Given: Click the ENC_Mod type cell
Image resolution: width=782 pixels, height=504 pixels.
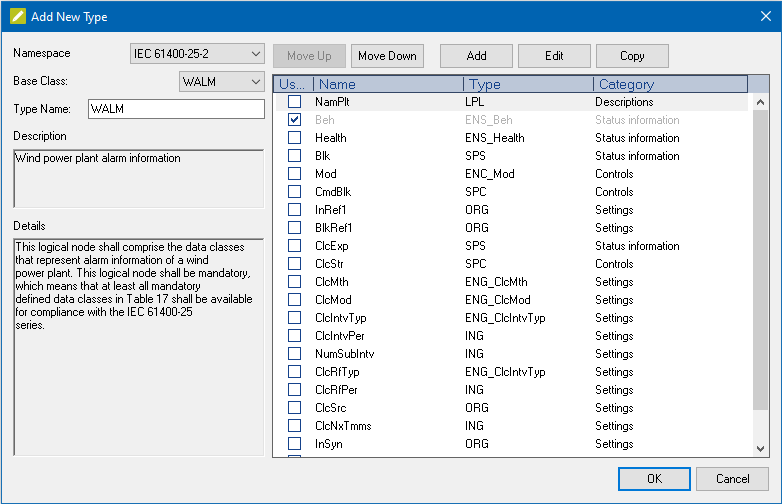Looking at the screenshot, I should pyautogui.click(x=490, y=173).
